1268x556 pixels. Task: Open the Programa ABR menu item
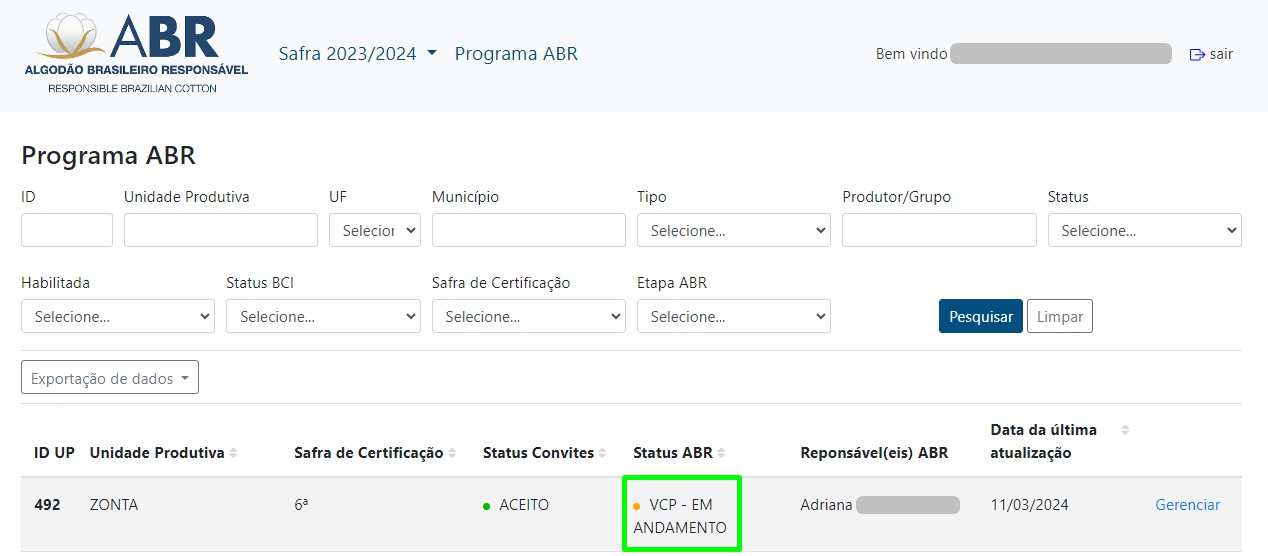516,54
